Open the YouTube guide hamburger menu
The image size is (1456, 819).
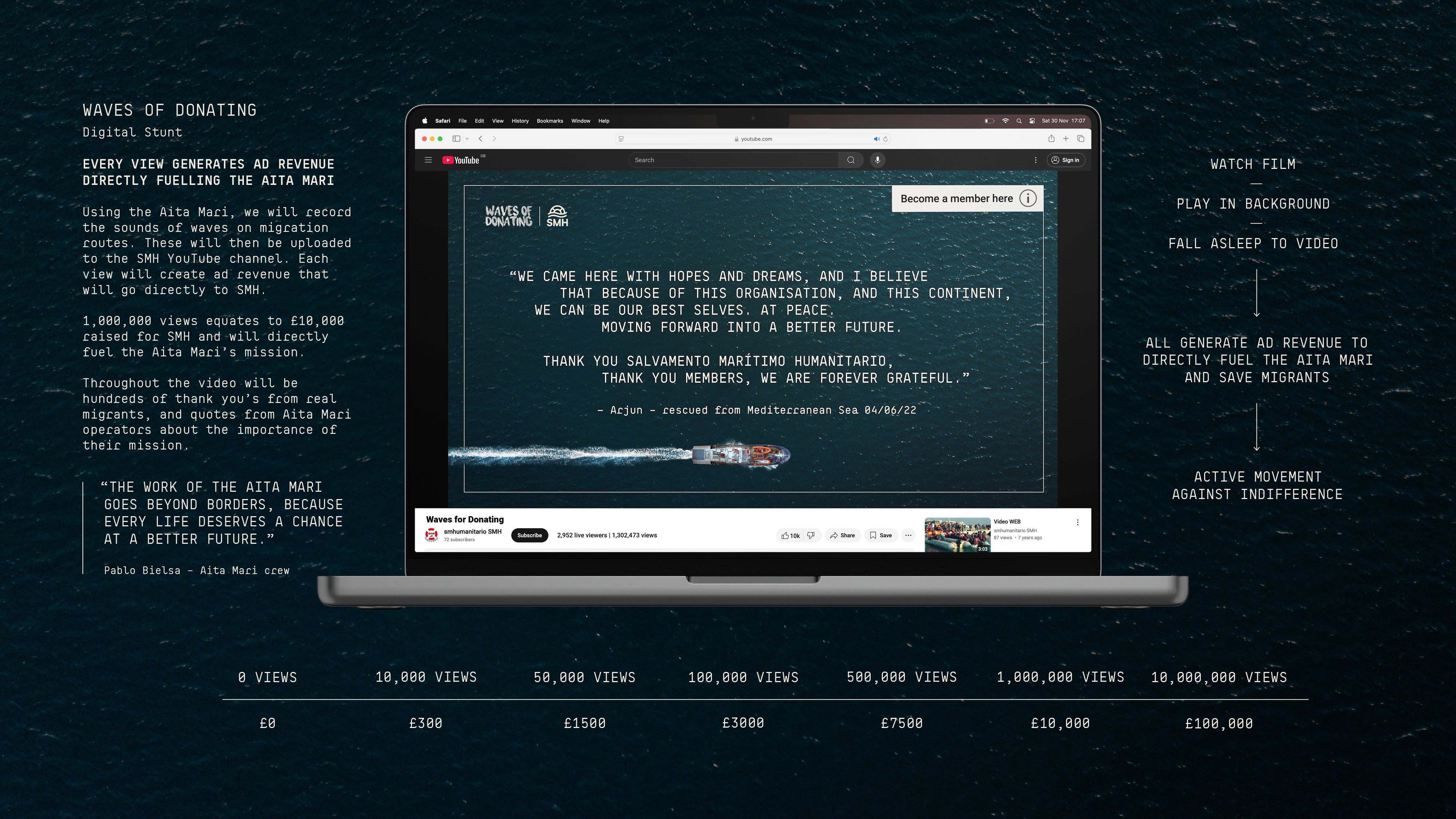click(428, 160)
